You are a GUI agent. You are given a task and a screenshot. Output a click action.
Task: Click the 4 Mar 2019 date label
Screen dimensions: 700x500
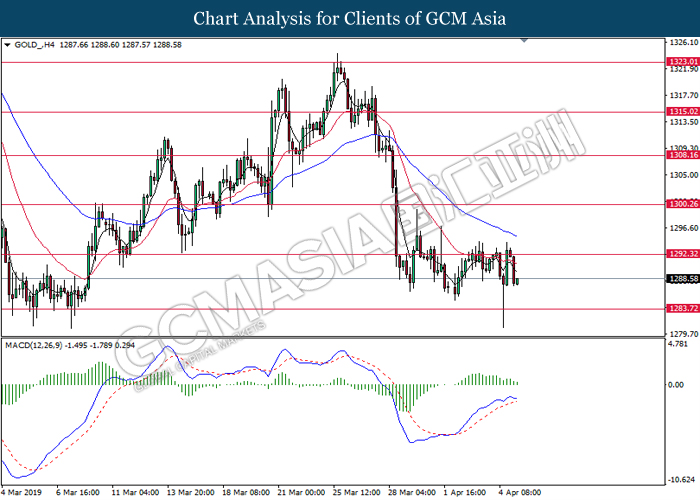[x=22, y=492]
